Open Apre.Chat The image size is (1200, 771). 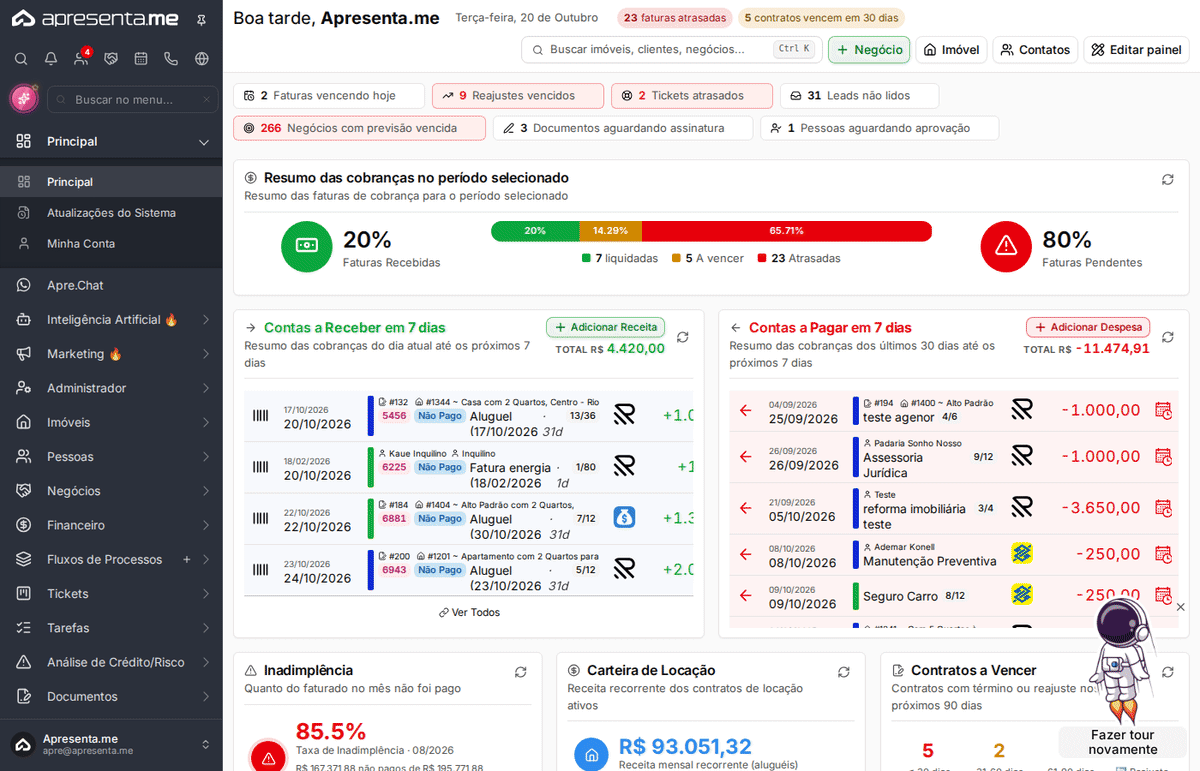[x=111, y=285]
